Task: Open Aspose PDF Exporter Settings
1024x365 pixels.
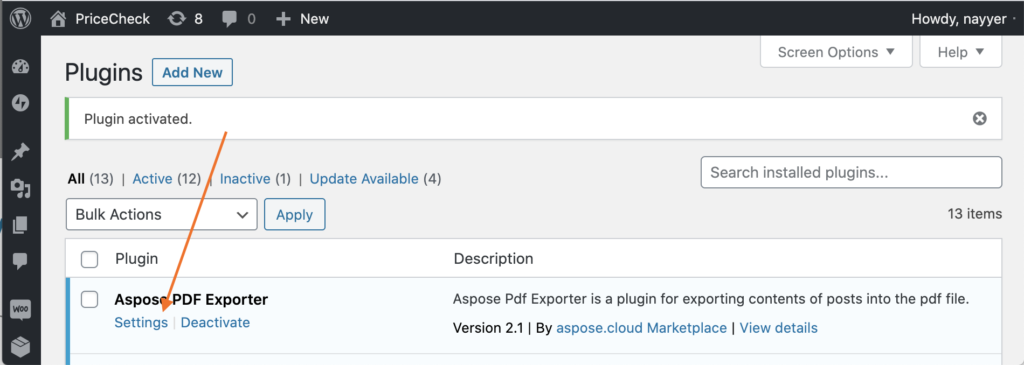Action: coord(141,323)
